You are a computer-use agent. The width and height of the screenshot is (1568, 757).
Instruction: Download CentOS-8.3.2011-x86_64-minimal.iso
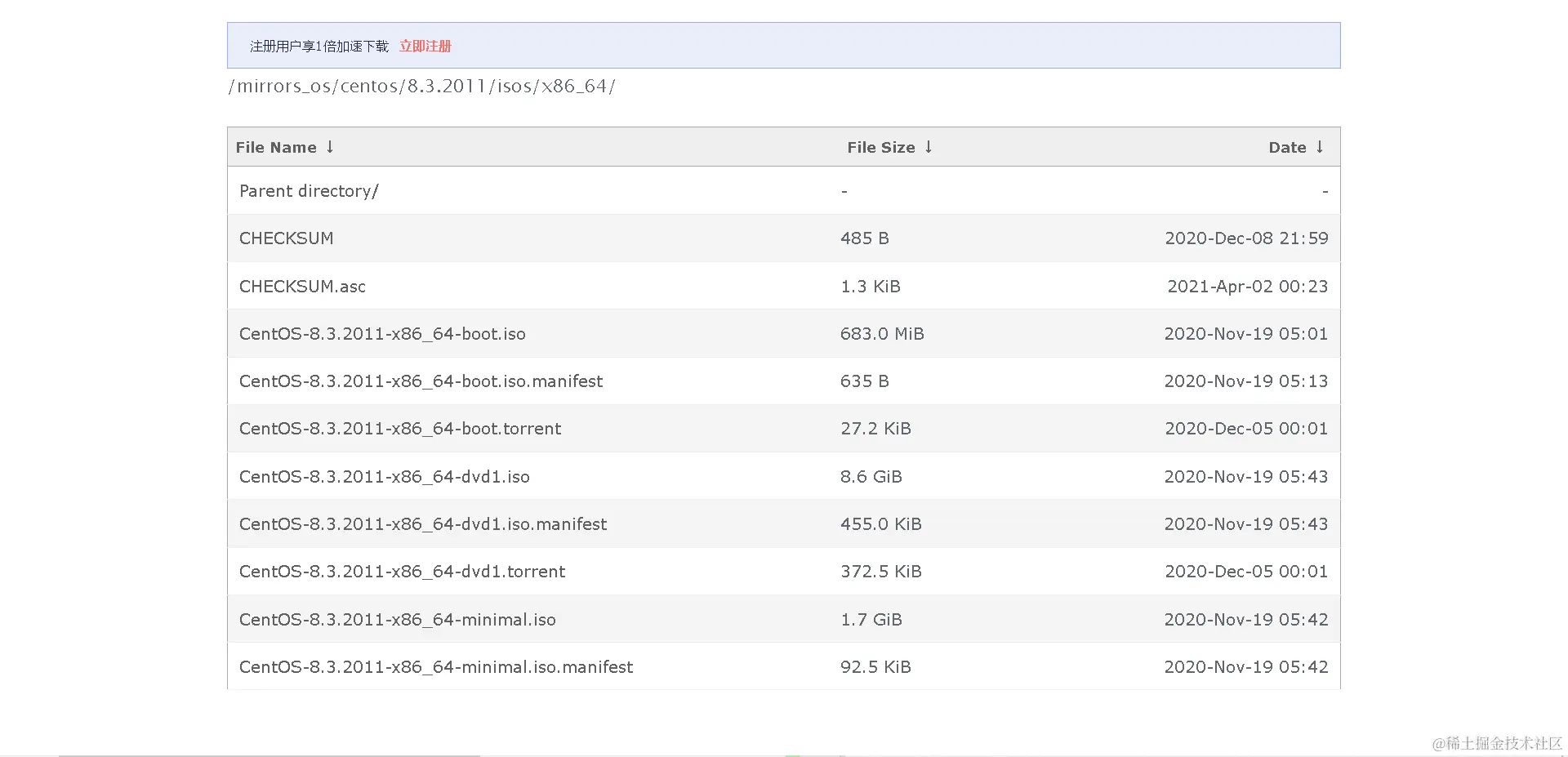[397, 620]
